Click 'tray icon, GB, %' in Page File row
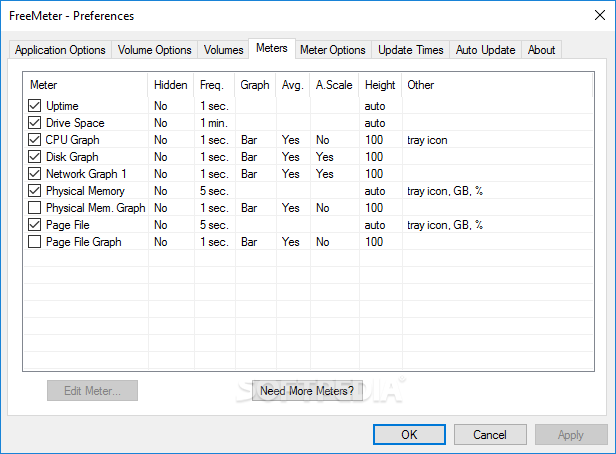This screenshot has height=454, width=616. tap(445, 225)
